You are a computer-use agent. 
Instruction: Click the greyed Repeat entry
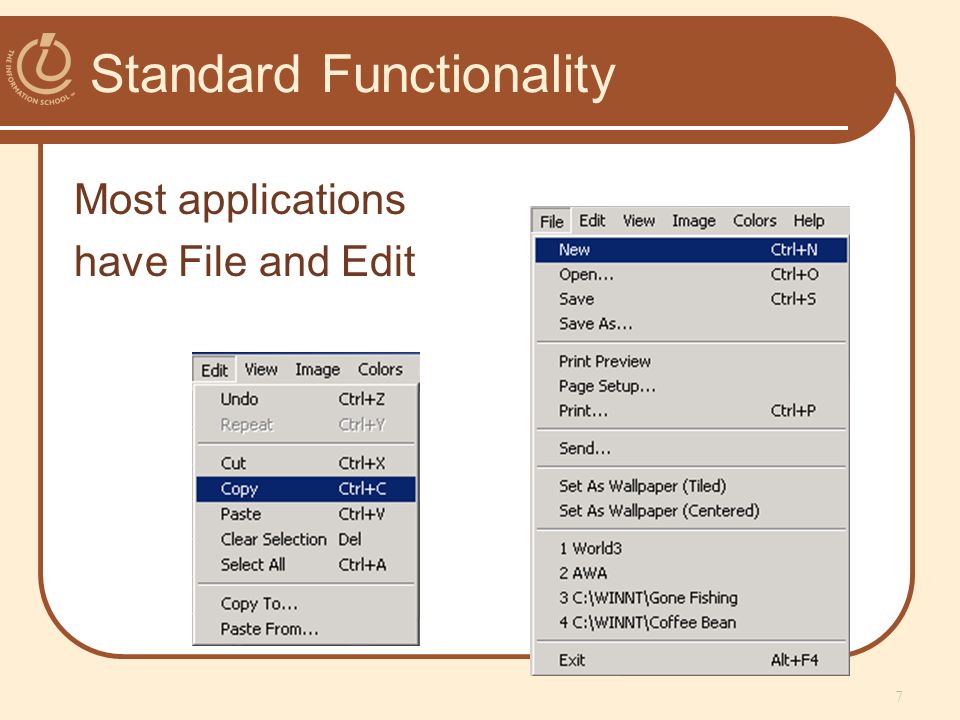306,425
